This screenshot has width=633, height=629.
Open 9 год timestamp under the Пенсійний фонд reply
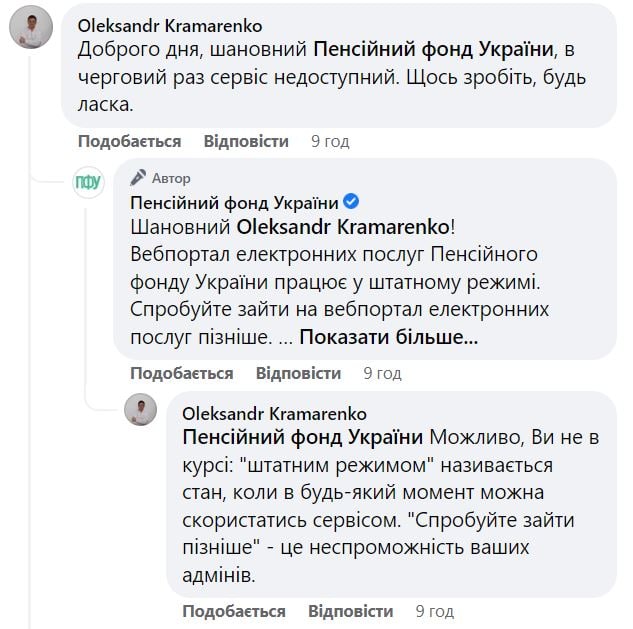pos(382,373)
